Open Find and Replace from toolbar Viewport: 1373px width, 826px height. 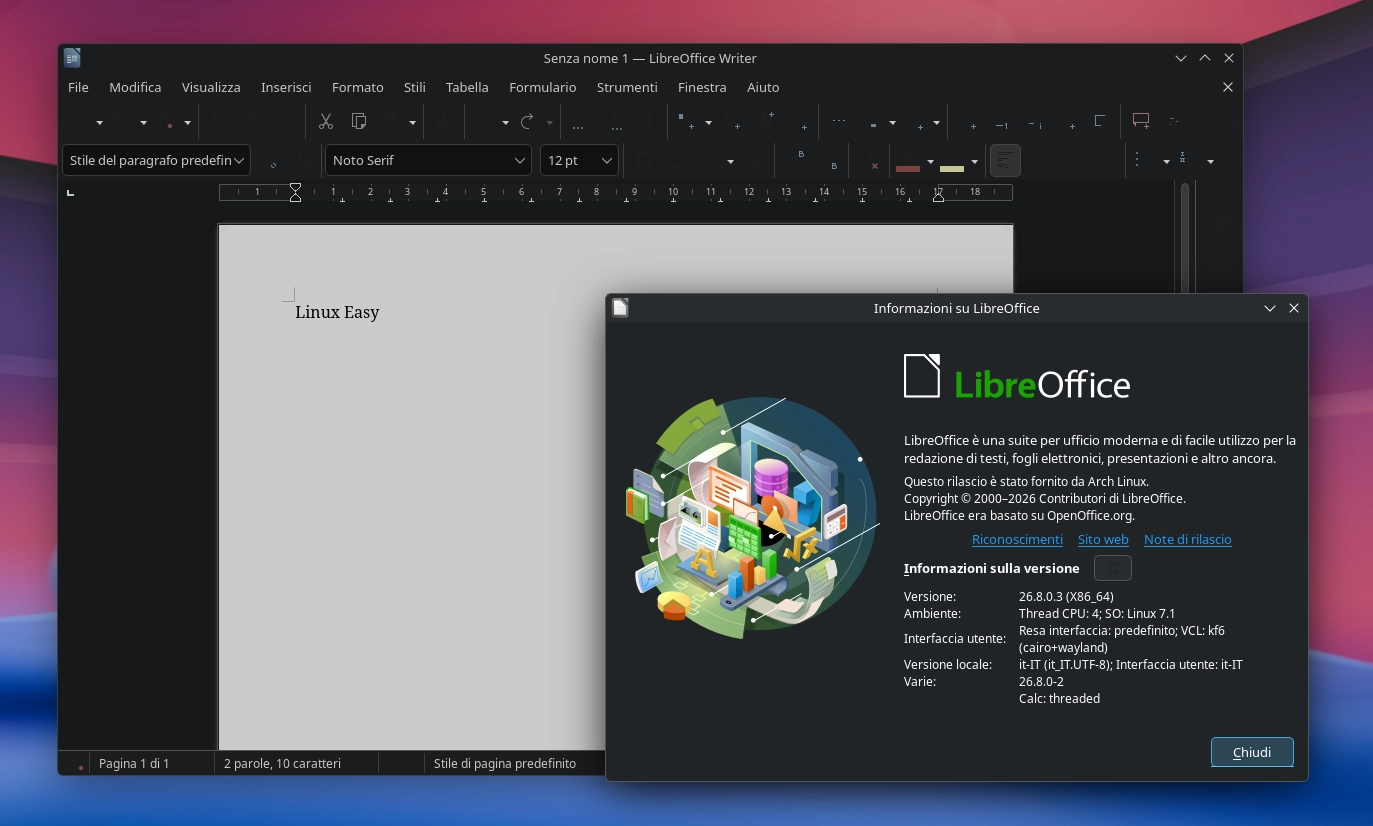click(578, 122)
